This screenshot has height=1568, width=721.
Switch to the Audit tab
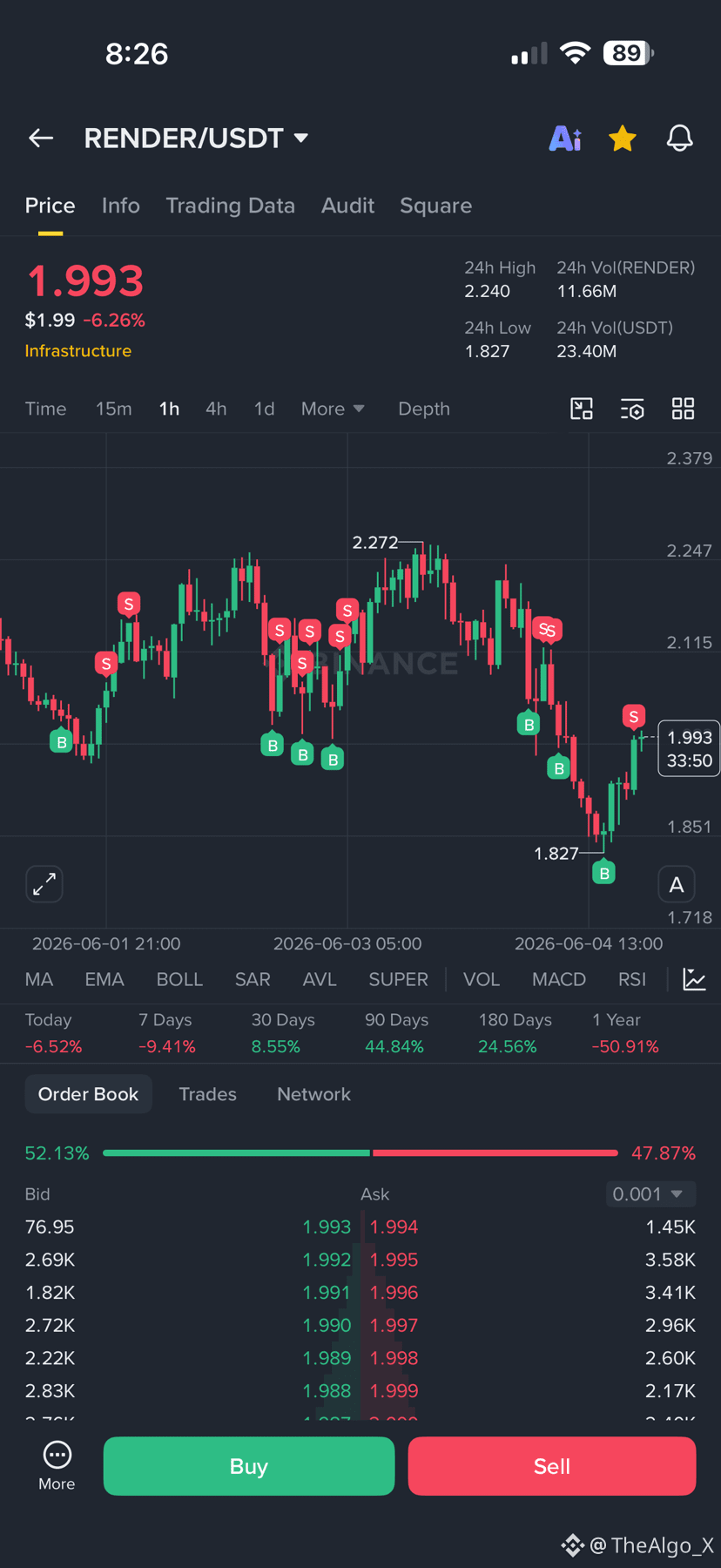tap(347, 206)
